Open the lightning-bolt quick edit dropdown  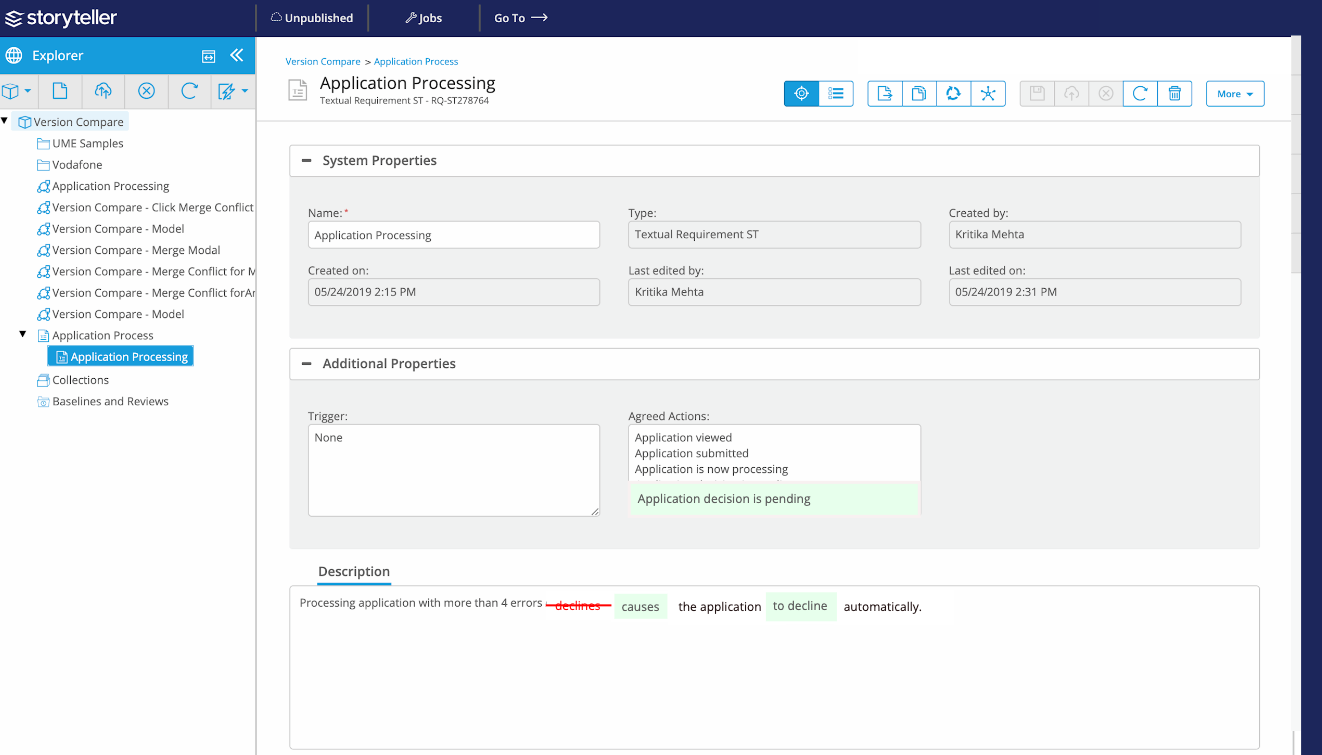click(x=232, y=91)
